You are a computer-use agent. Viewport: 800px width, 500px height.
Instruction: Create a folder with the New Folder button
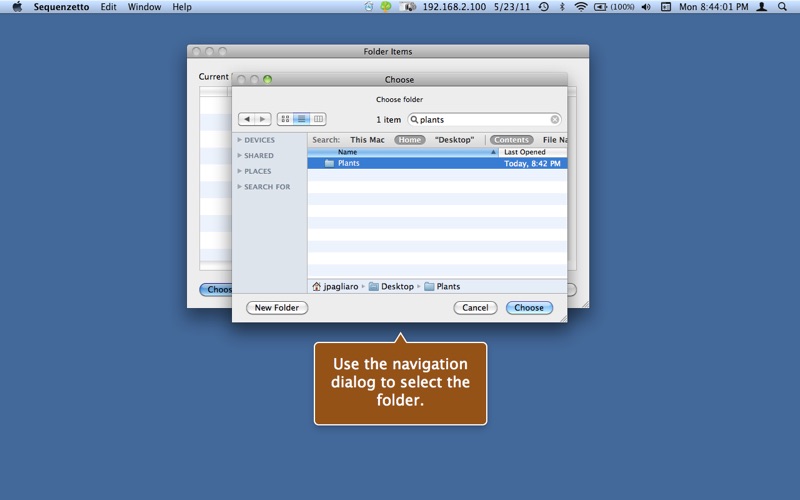(x=277, y=308)
